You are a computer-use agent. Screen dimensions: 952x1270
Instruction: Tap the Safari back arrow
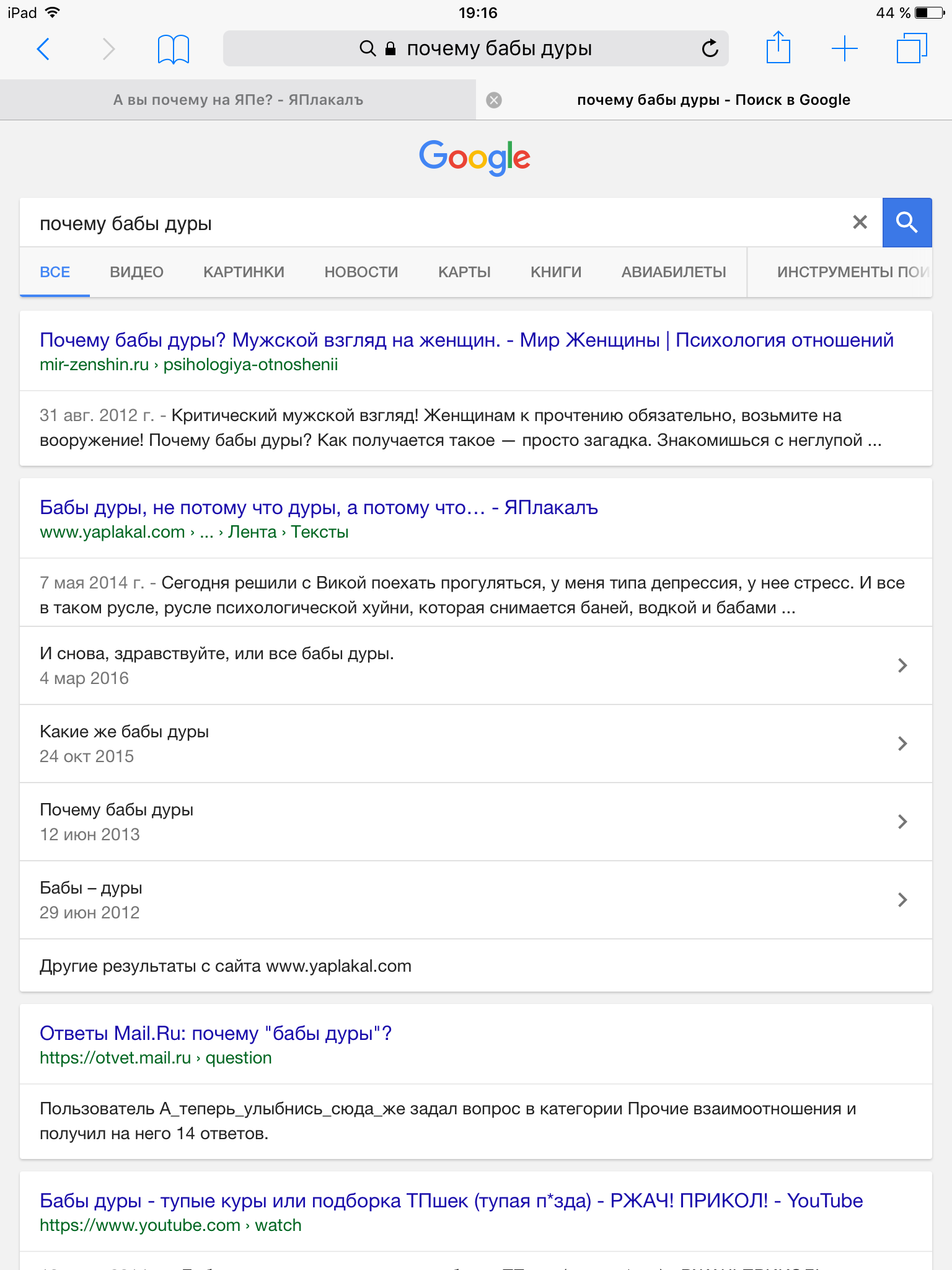(43, 48)
